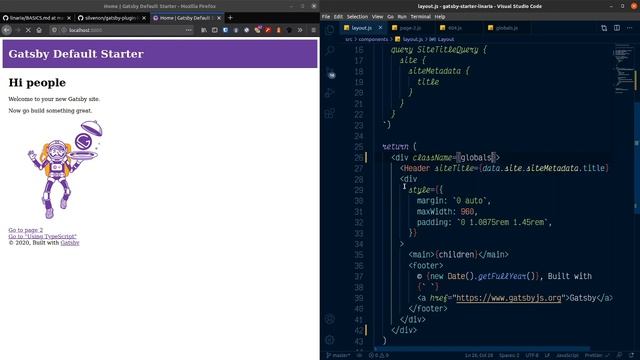The height and width of the screenshot is (360, 640).
Task: Click the 'Layout' symbol breadcrumb
Action: coord(442,39)
